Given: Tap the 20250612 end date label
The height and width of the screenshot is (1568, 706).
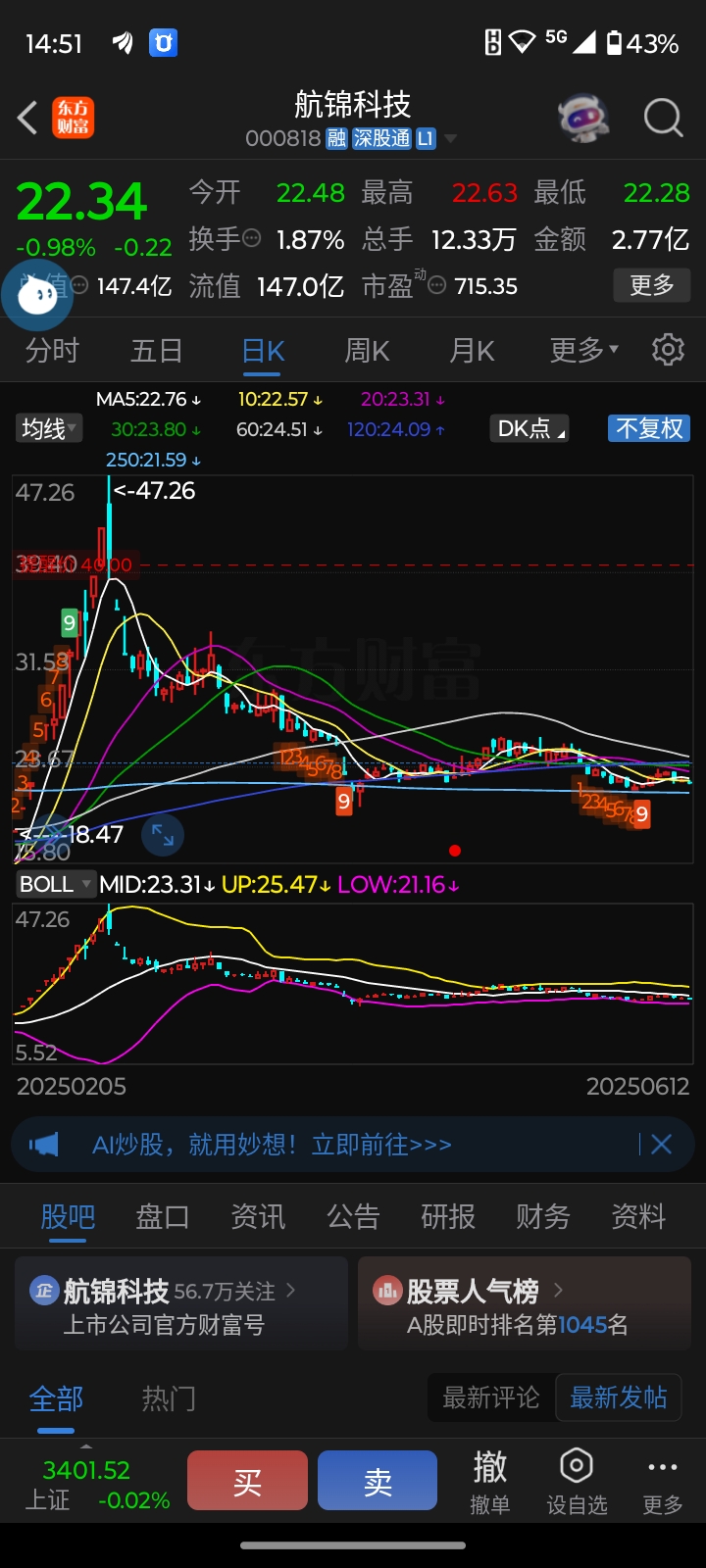Looking at the screenshot, I should pyautogui.click(x=637, y=1086).
